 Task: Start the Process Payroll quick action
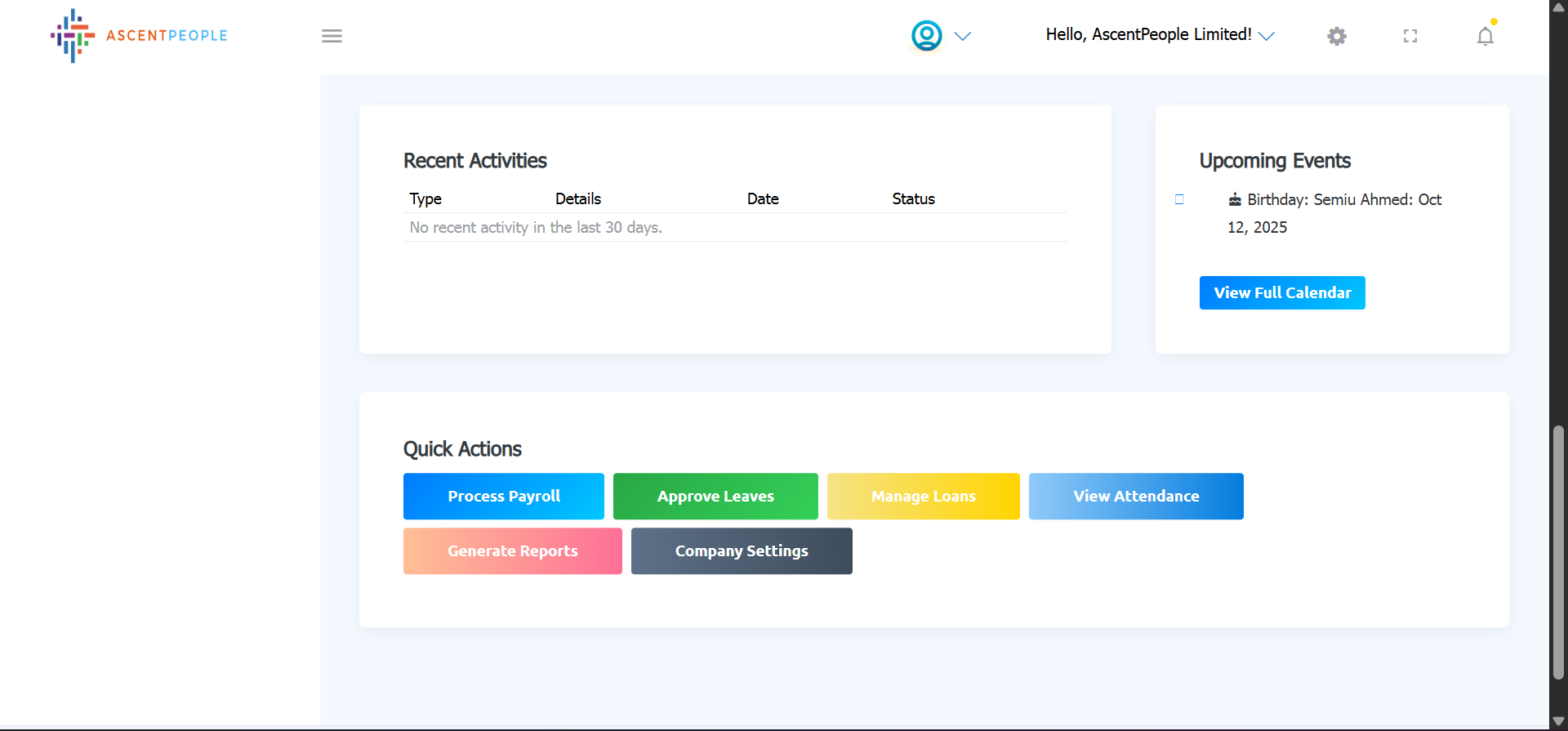(503, 497)
